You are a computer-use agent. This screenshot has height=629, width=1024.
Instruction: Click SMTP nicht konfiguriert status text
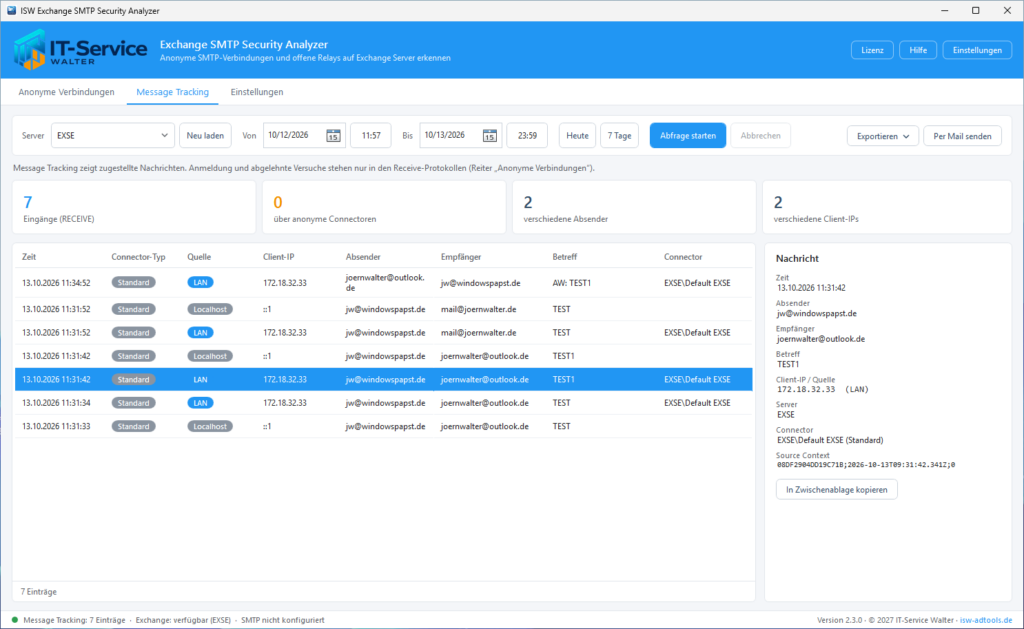point(283,620)
